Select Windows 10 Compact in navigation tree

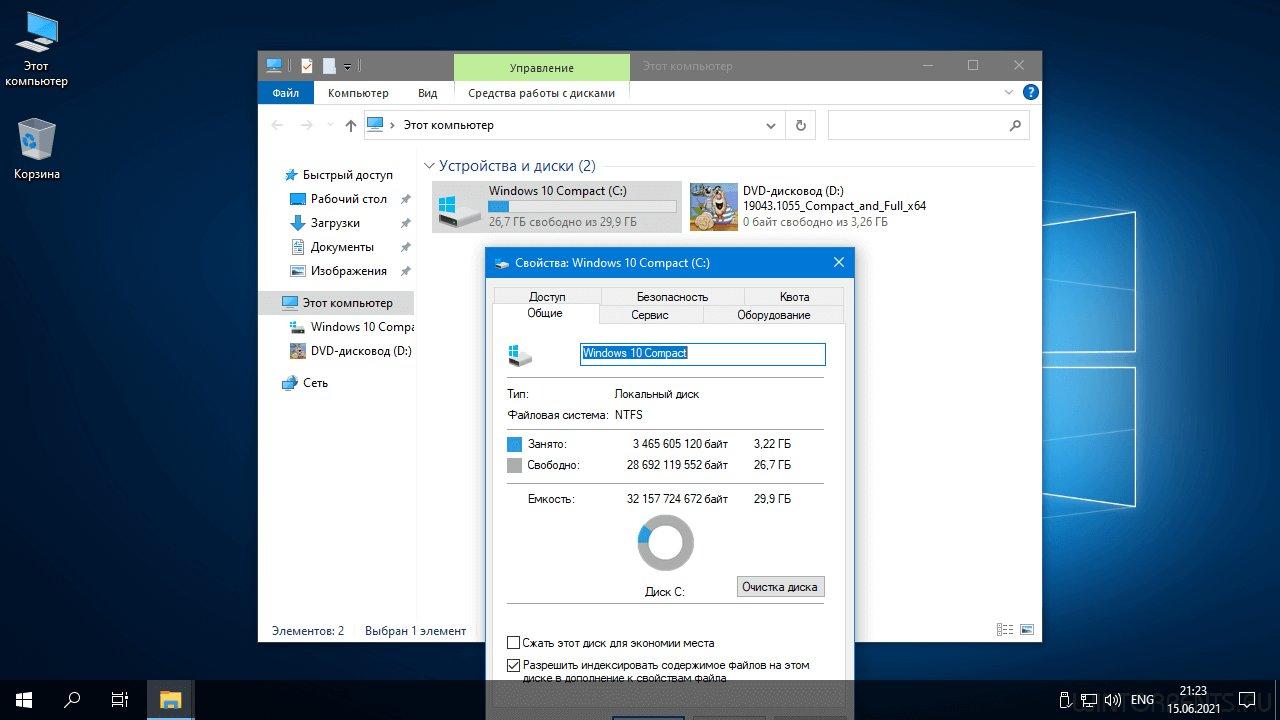351,327
